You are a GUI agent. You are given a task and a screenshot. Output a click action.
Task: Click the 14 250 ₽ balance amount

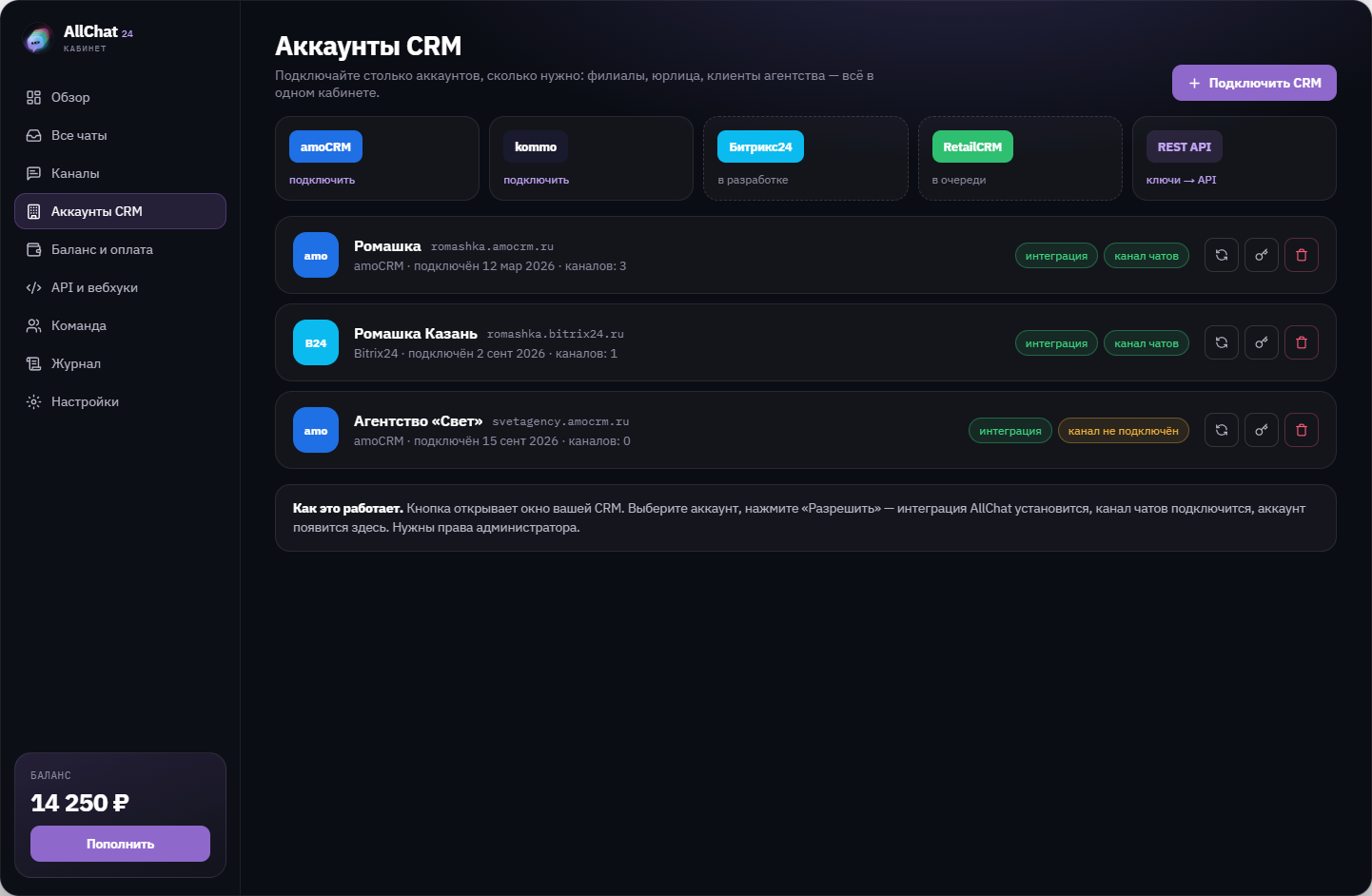point(80,803)
